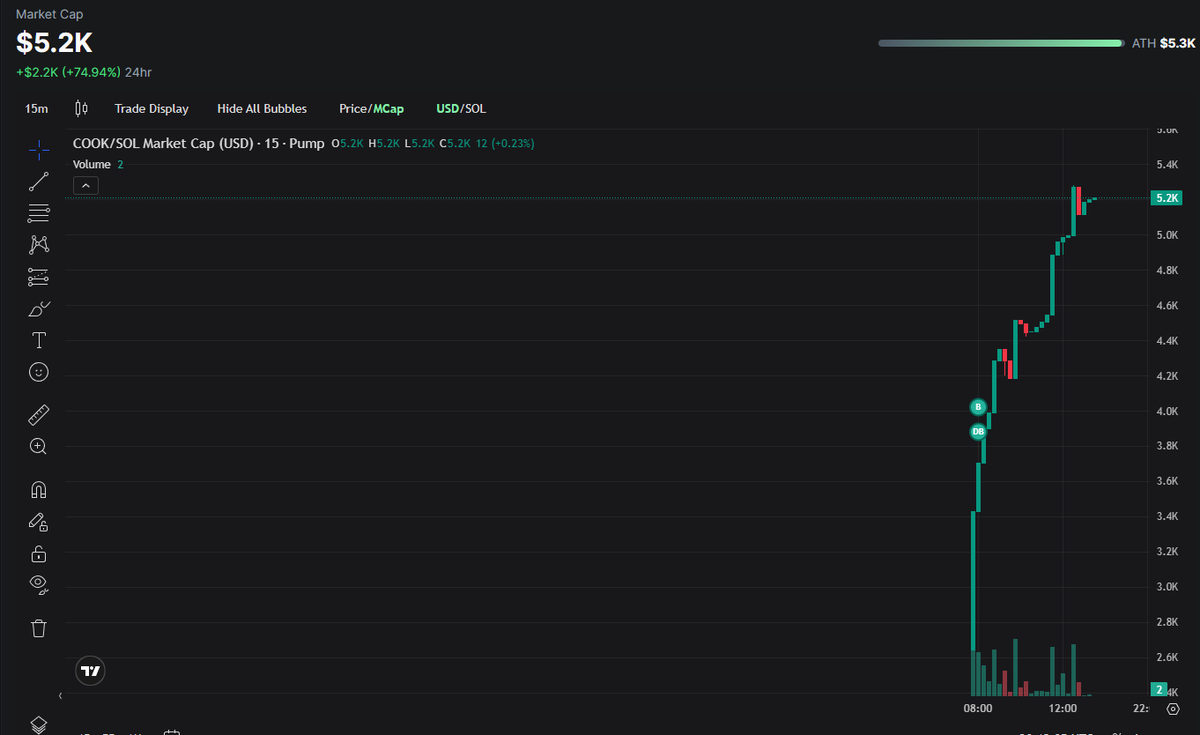This screenshot has height=735, width=1200.
Task: Open the object tree layers icon
Action: [38, 724]
